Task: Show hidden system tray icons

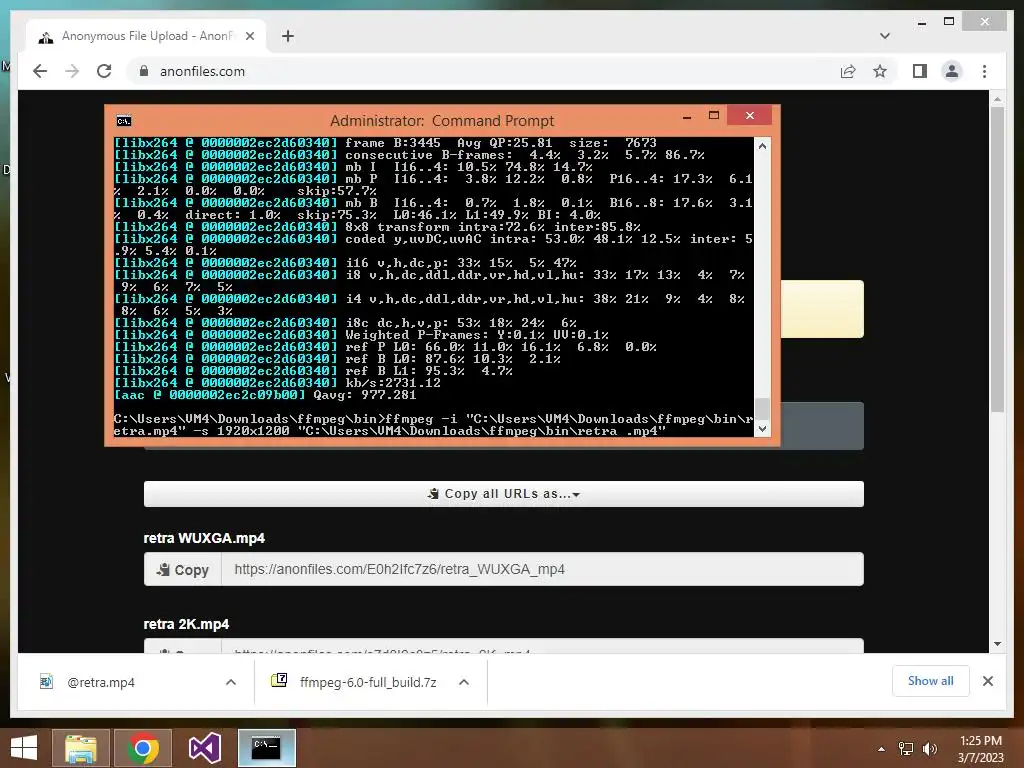Action: tap(882, 749)
